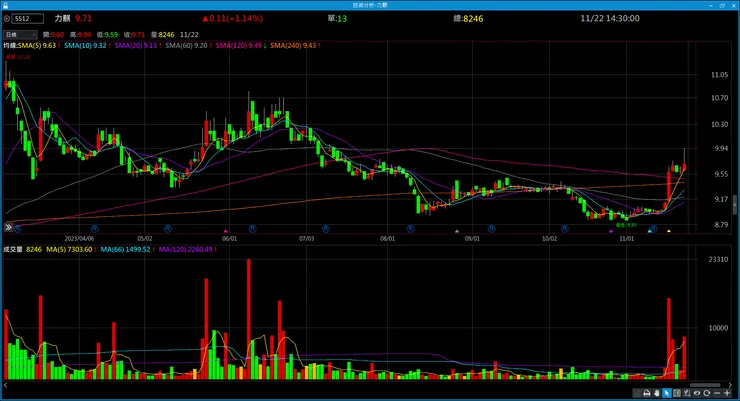Click the month marker circle above 08/01
Viewport: 740px width, 401px height.
(x=410, y=228)
